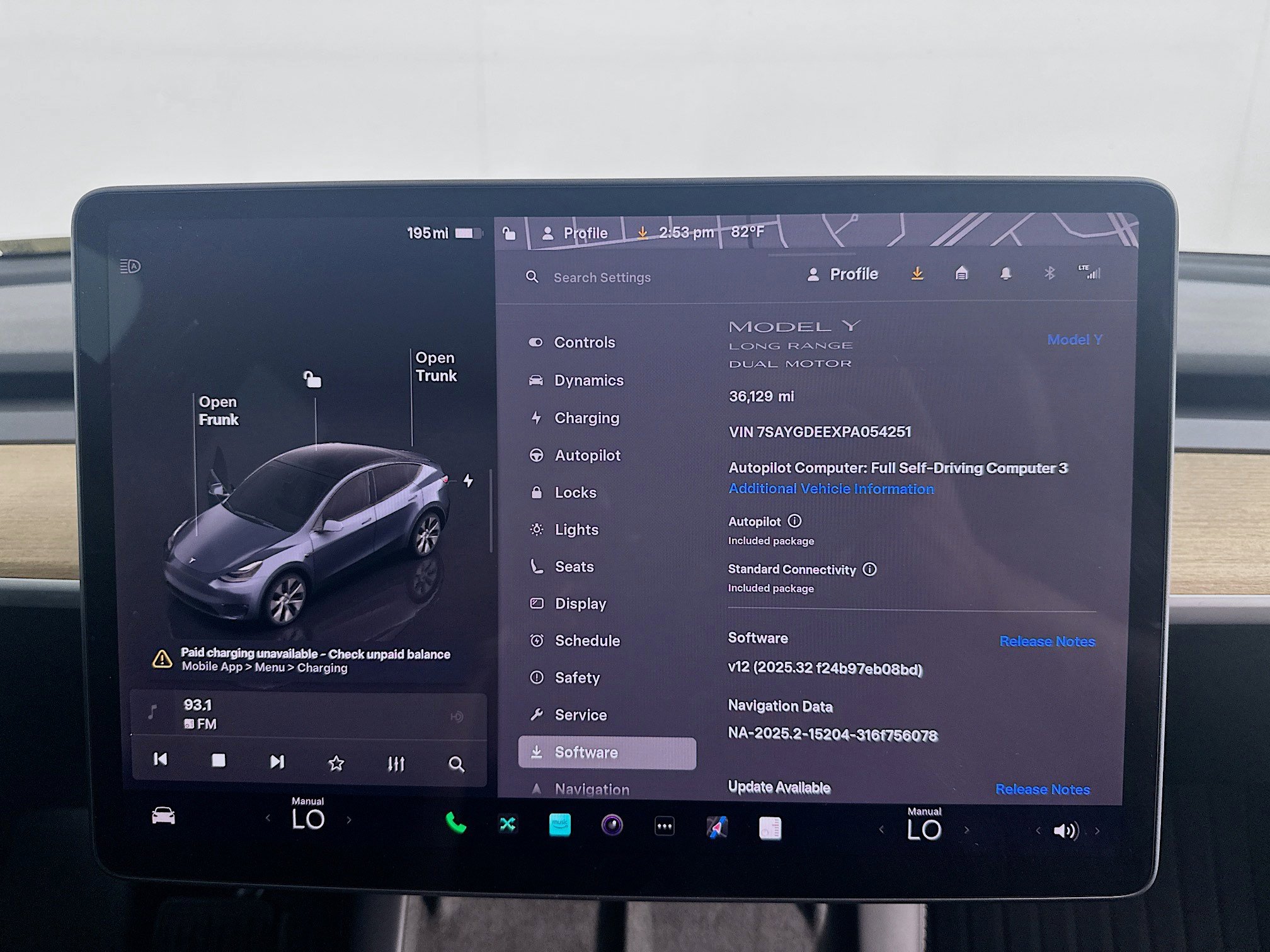Tap the Bluetooth icon in the status bar
The width and height of the screenshot is (1270, 952).
point(1050,274)
